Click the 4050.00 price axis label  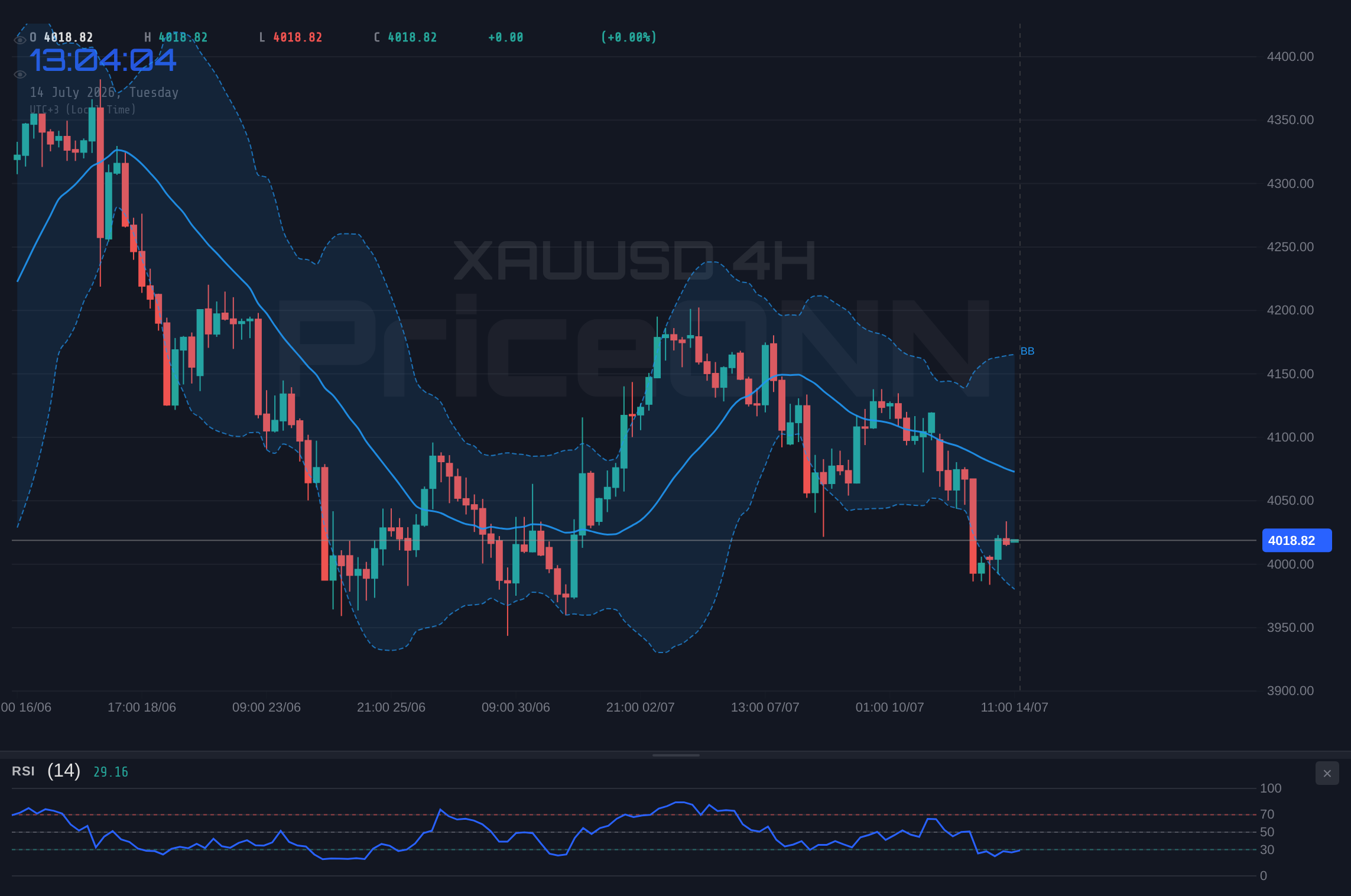click(x=1290, y=501)
